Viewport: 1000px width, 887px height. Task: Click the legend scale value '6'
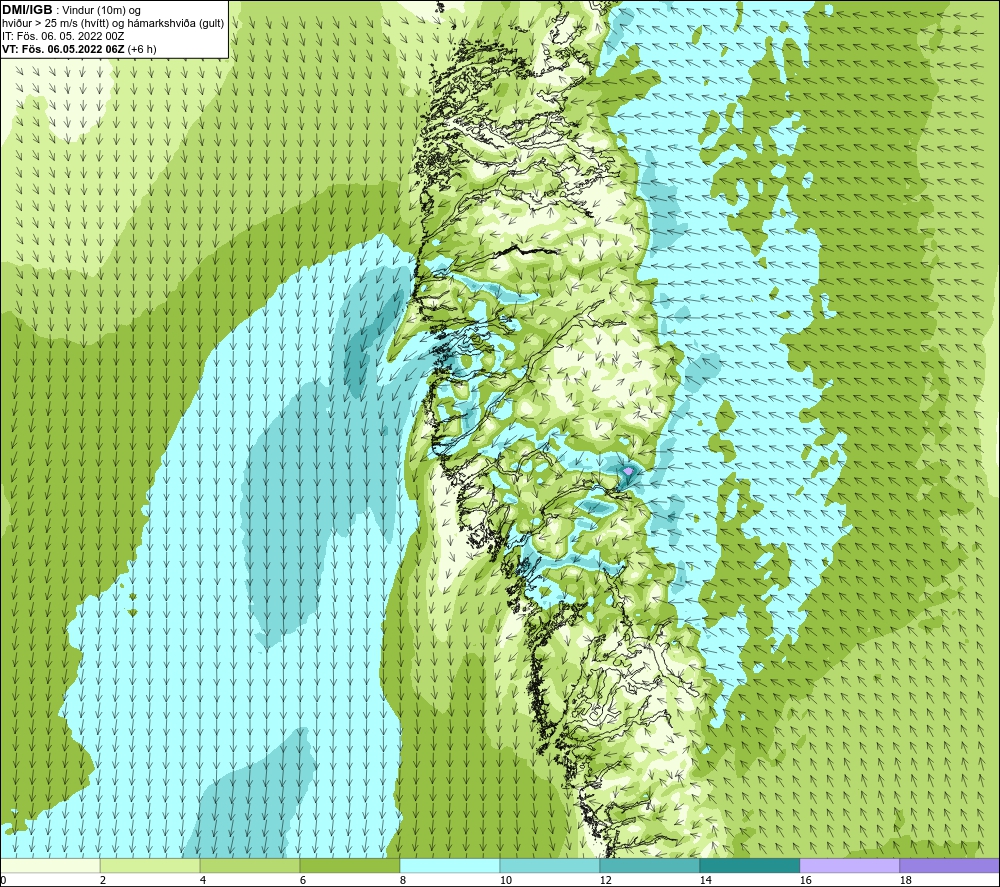pos(302,881)
